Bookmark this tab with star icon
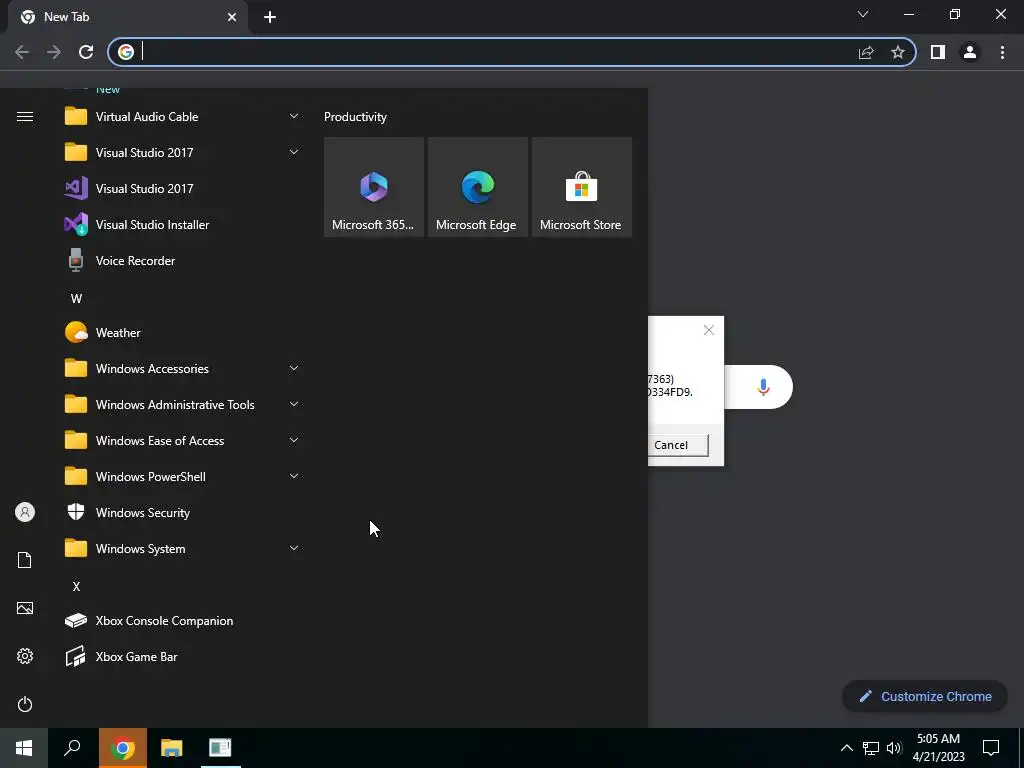 coord(898,52)
